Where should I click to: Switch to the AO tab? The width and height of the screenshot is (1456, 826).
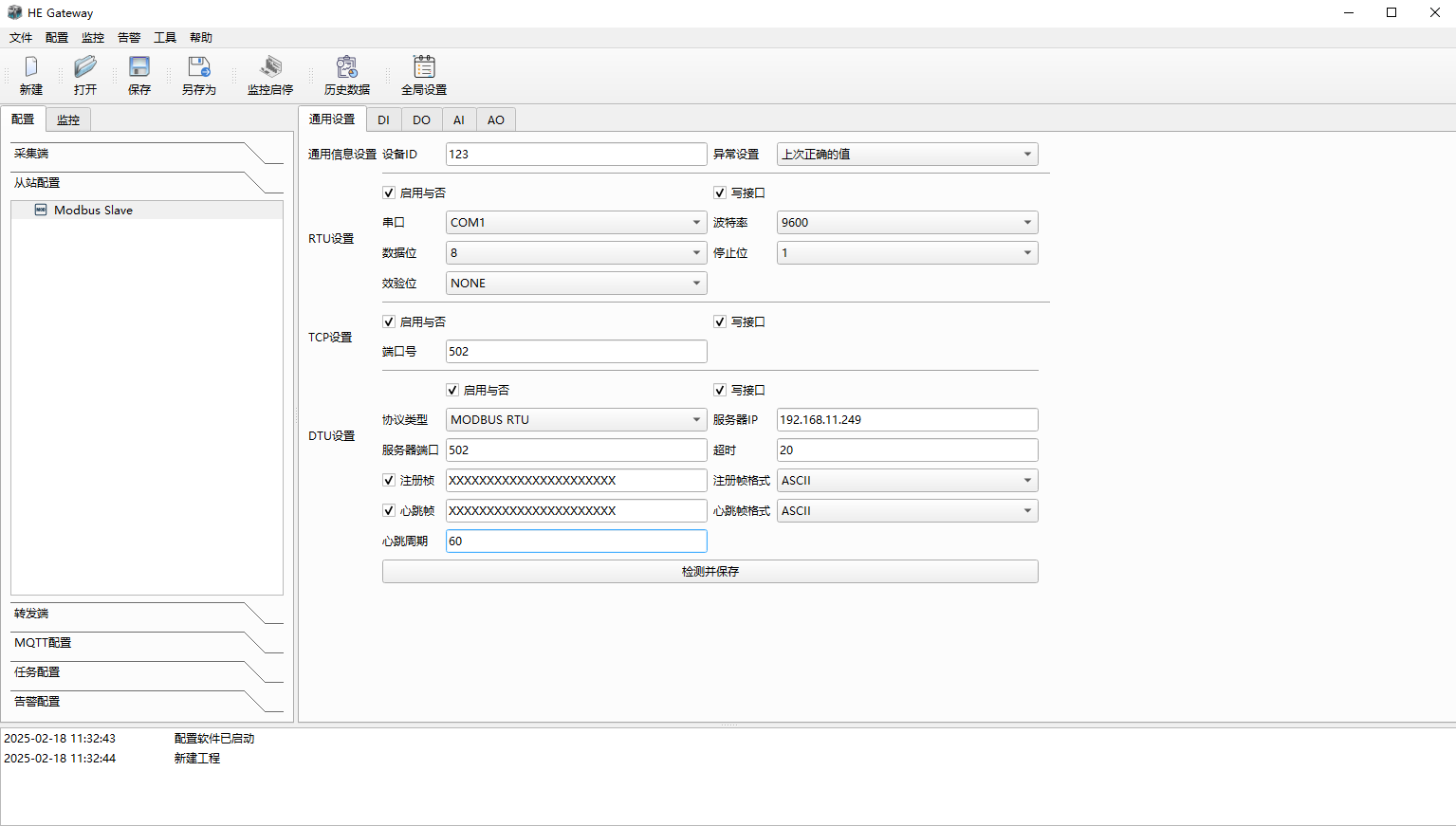coord(496,119)
